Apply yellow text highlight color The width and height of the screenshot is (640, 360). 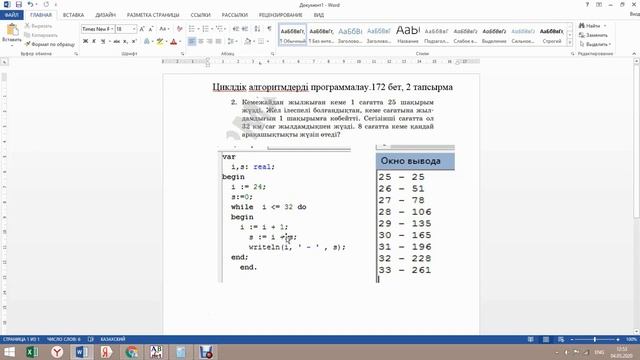click(160, 41)
